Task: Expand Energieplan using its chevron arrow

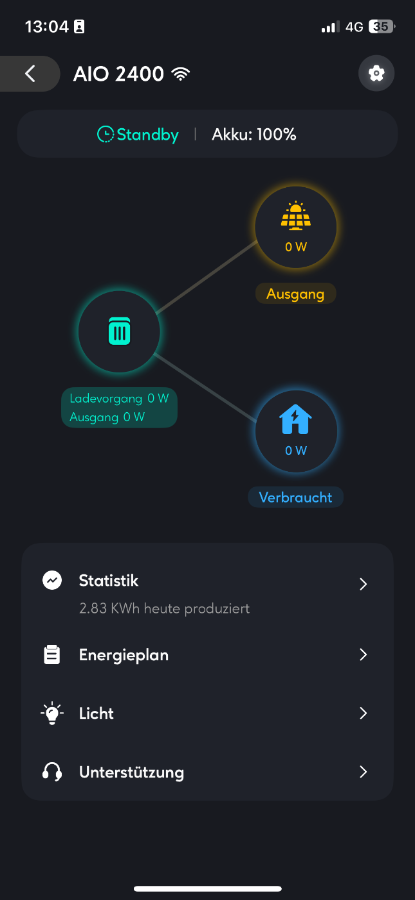Action: (363, 655)
